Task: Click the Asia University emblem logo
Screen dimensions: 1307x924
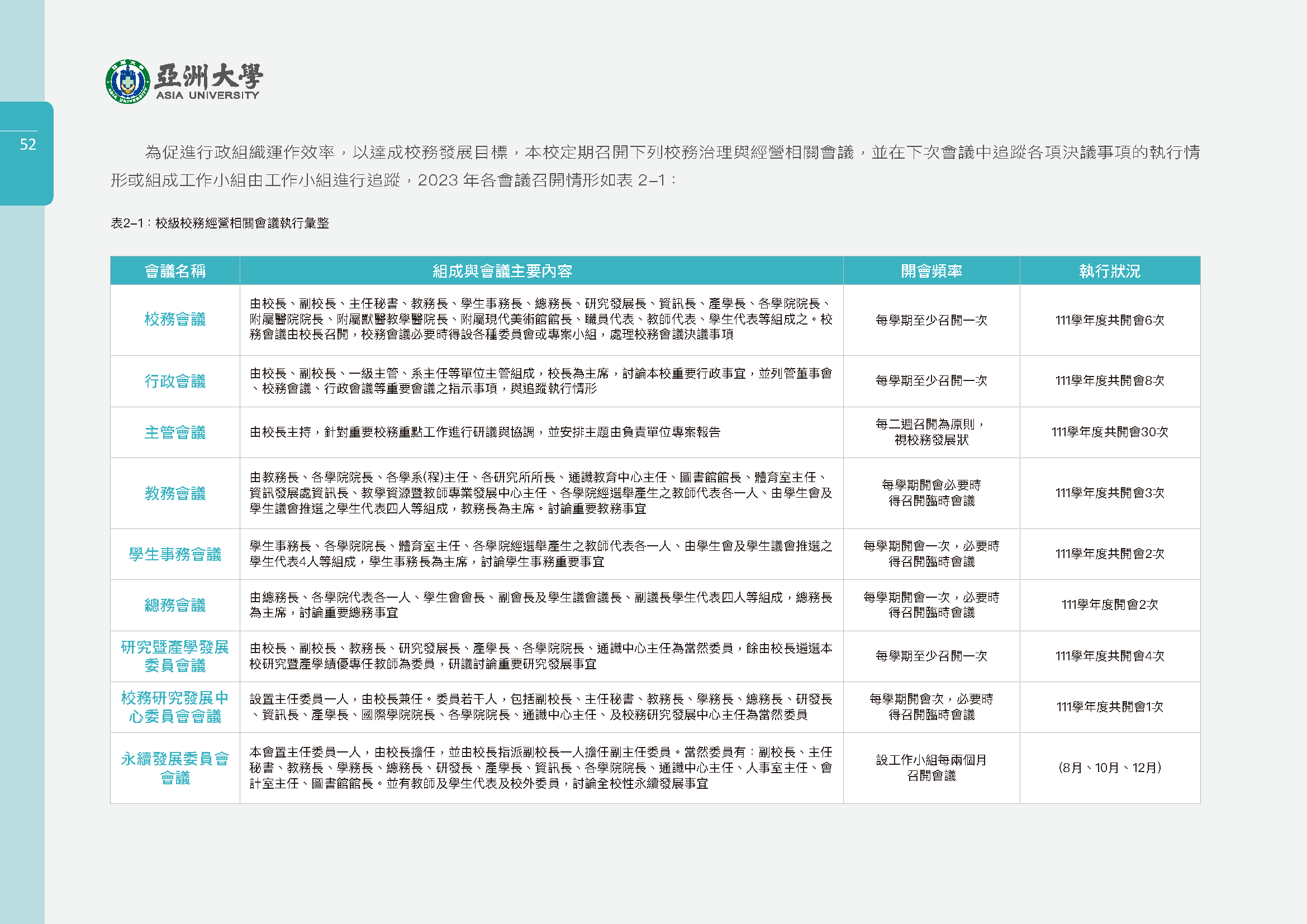Action: coord(127,82)
